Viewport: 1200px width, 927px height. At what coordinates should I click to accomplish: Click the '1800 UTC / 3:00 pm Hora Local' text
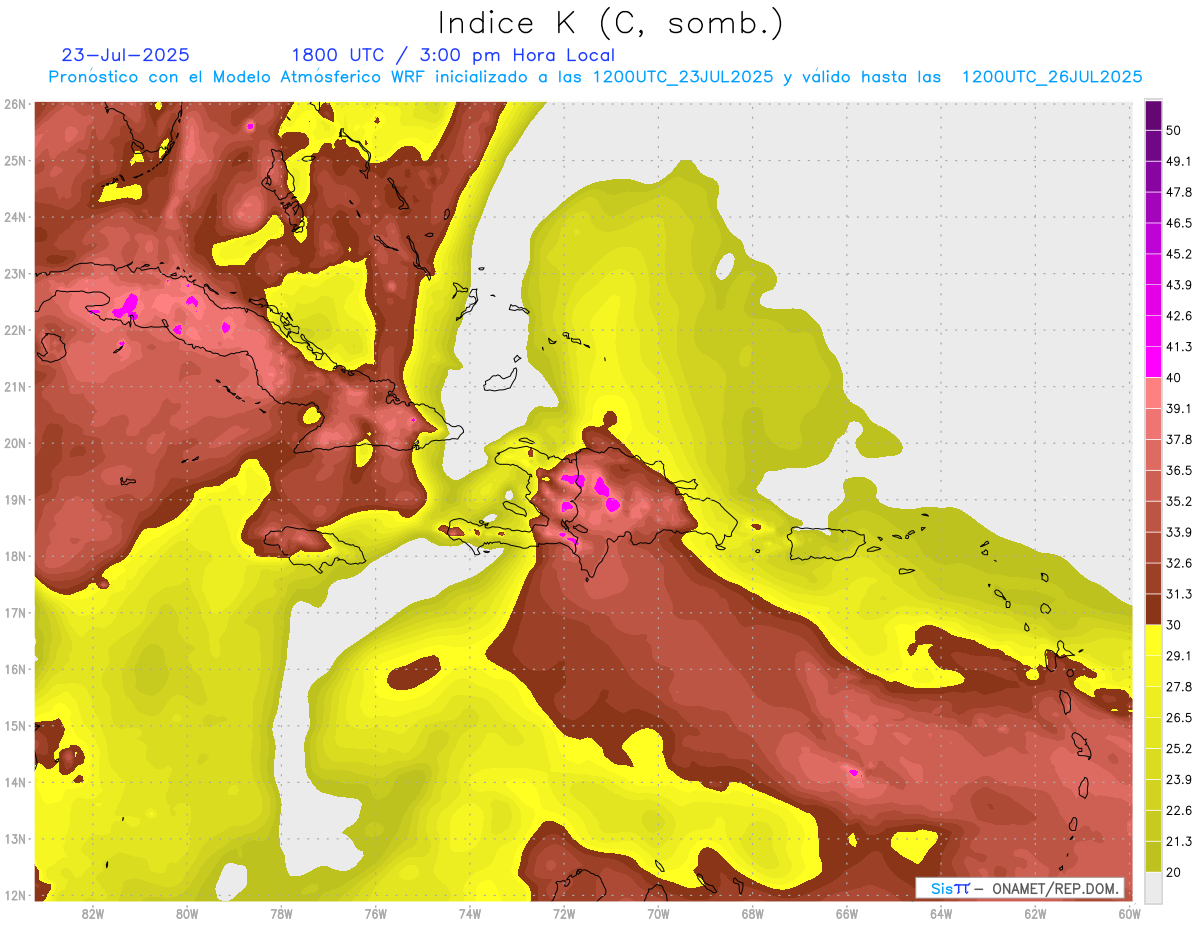453,55
